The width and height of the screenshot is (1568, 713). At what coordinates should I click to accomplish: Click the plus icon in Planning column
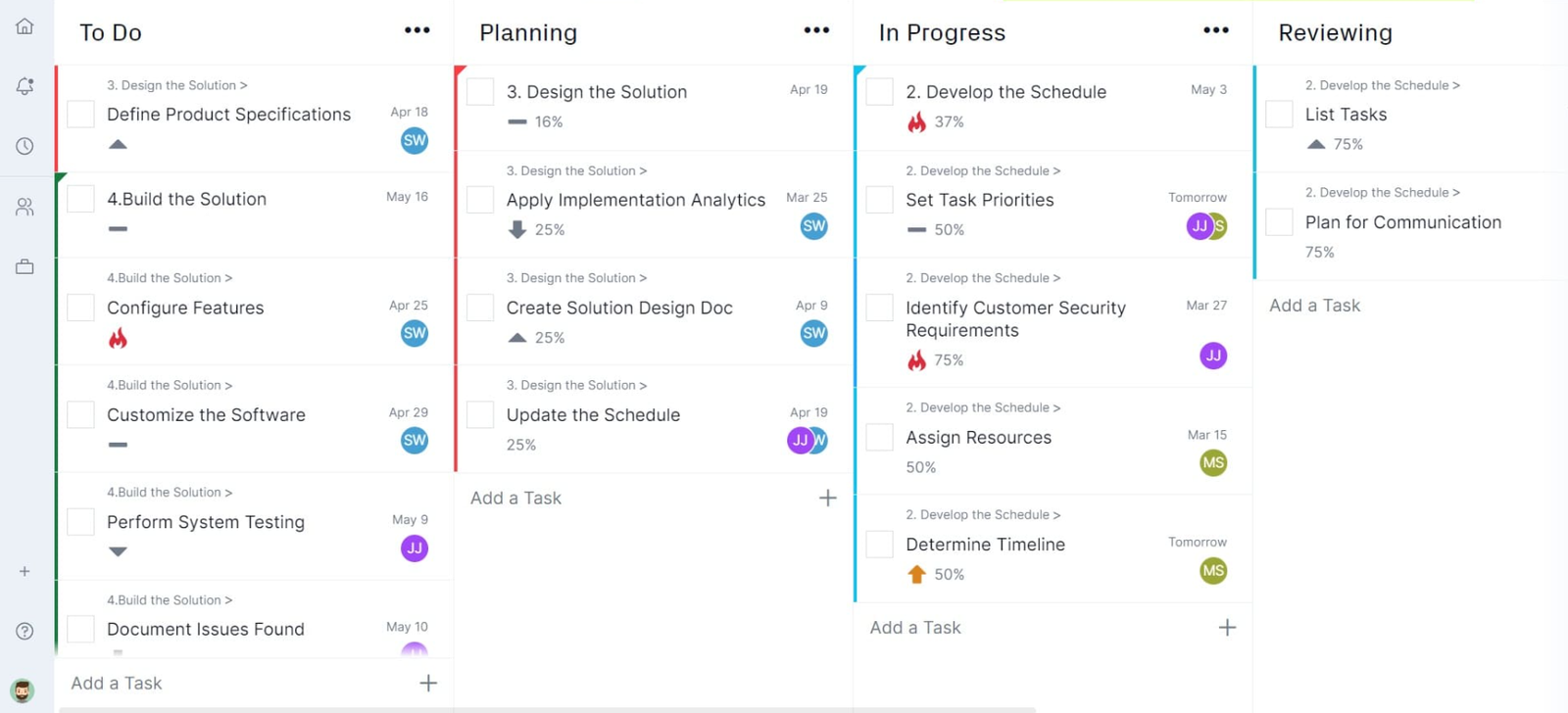click(x=827, y=499)
